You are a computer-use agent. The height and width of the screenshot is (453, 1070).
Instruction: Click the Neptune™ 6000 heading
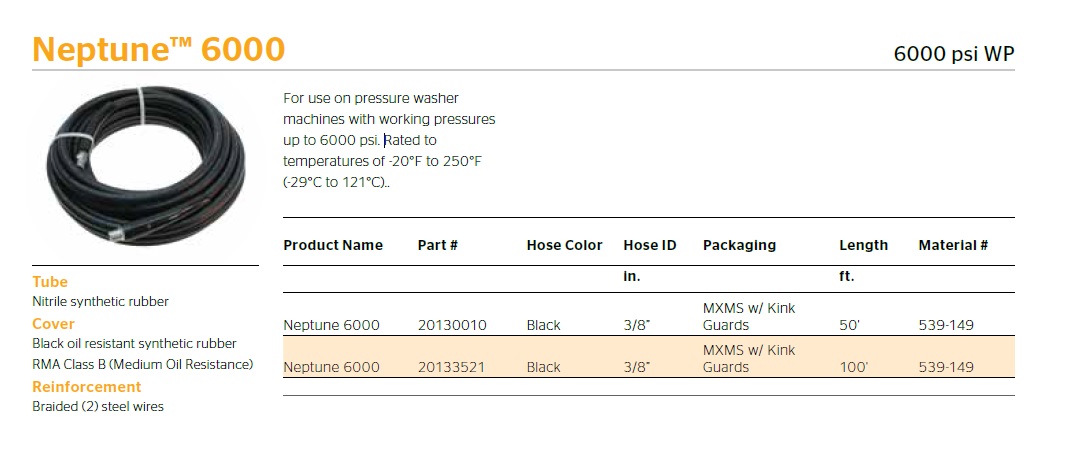159,49
